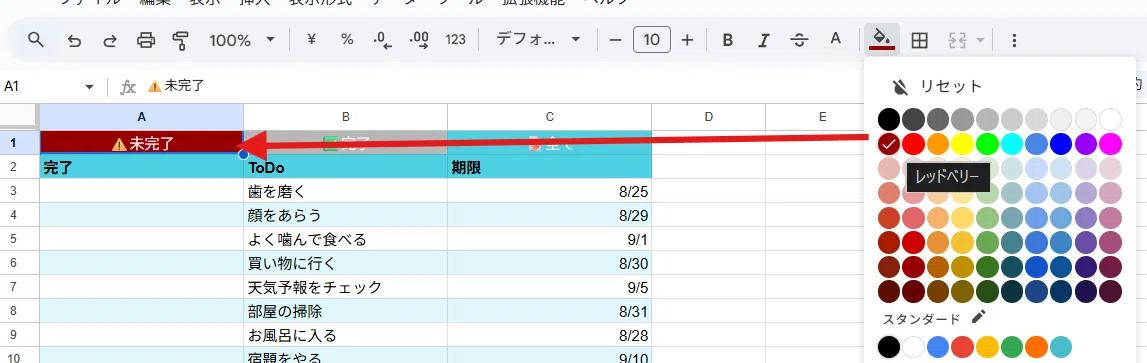Select row 1 header
The image size is (1147, 363).
(x=19, y=143)
